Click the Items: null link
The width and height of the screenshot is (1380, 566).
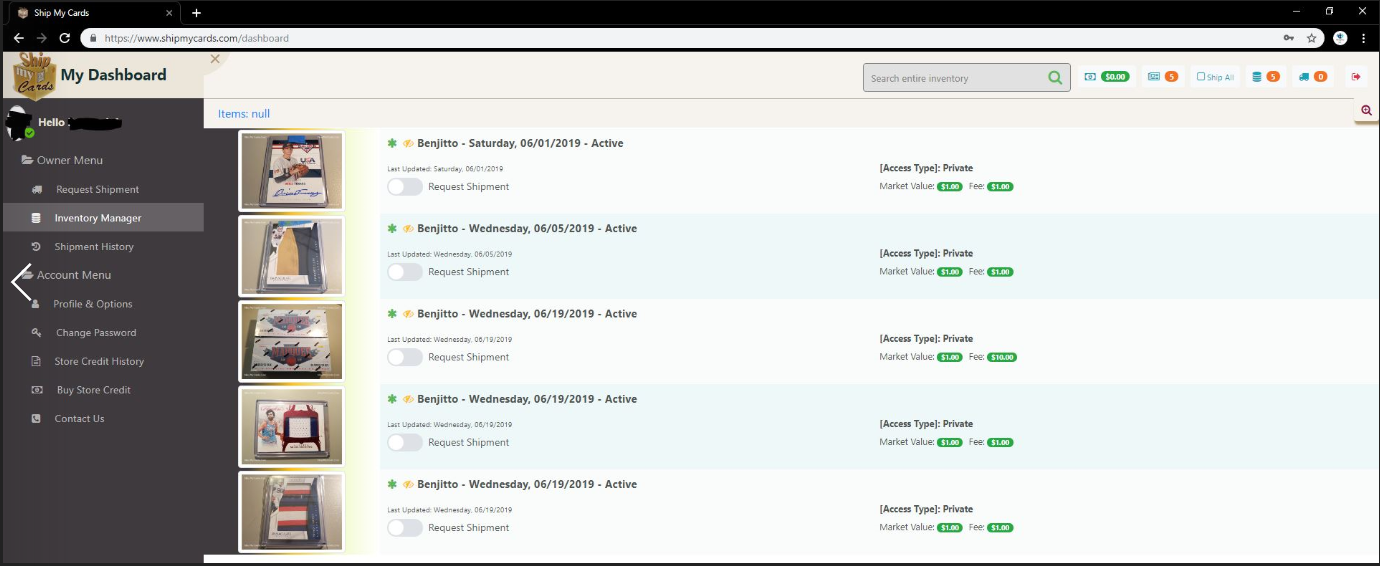click(244, 114)
